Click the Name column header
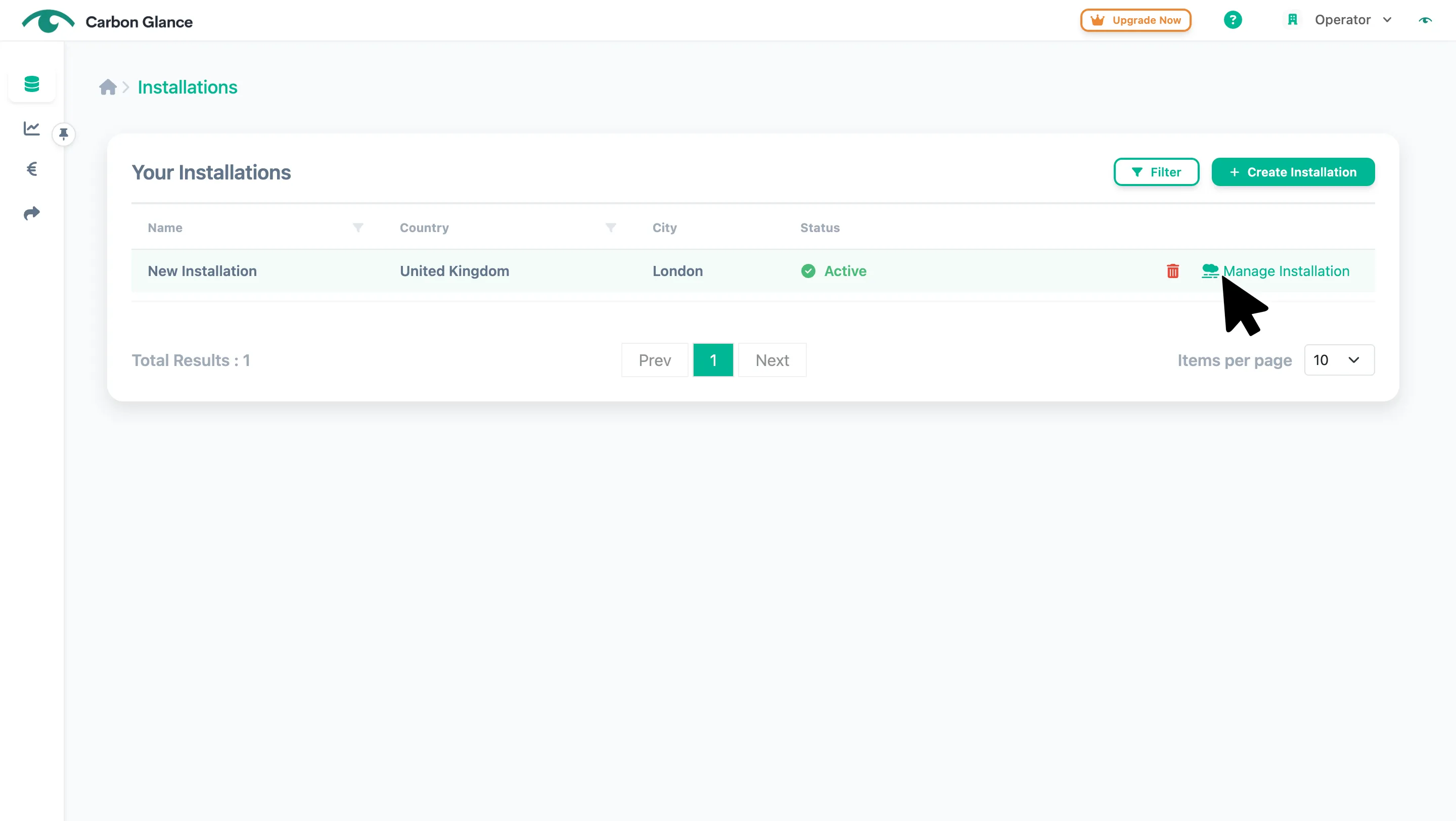1456x821 pixels. coord(164,227)
